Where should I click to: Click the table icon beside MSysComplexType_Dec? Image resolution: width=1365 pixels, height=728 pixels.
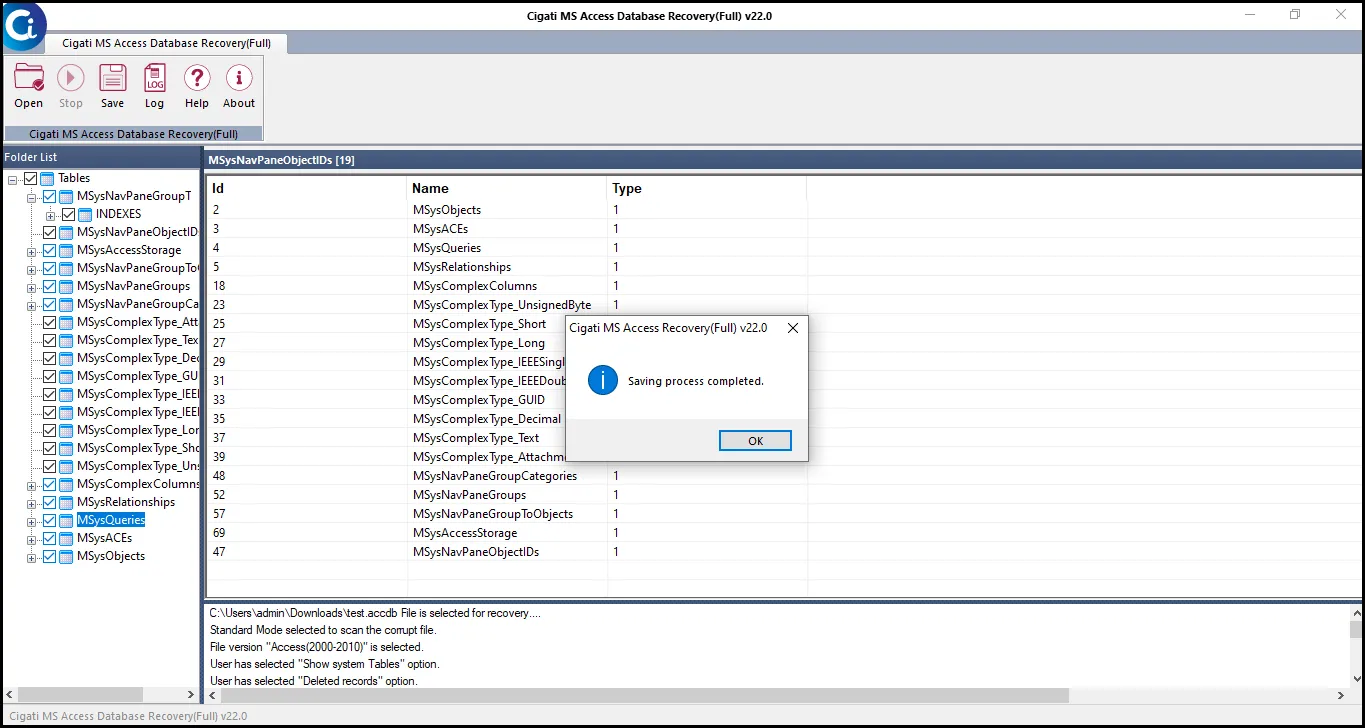coord(66,358)
